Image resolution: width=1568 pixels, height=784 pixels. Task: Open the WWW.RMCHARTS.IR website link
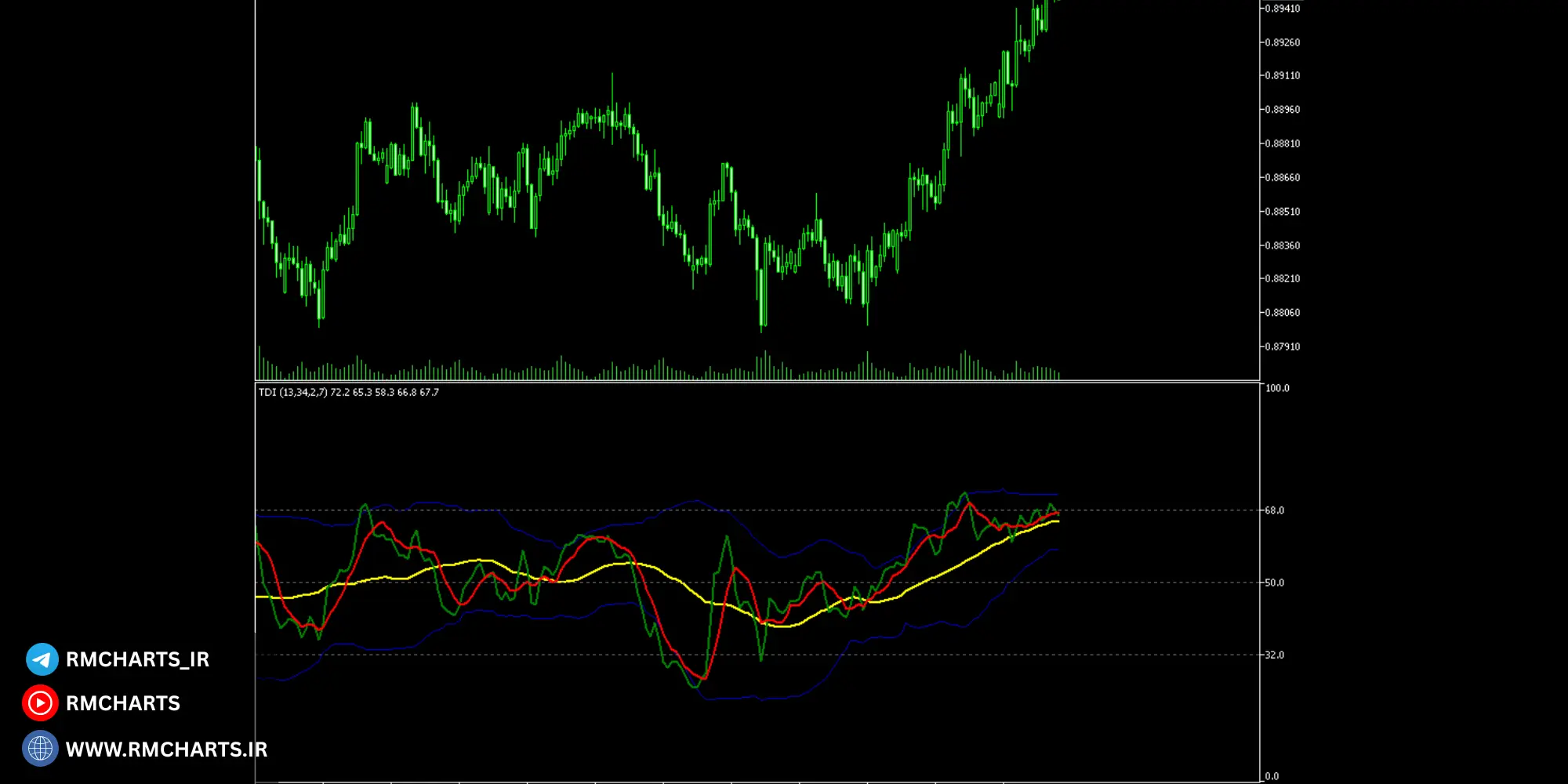pyautogui.click(x=166, y=750)
